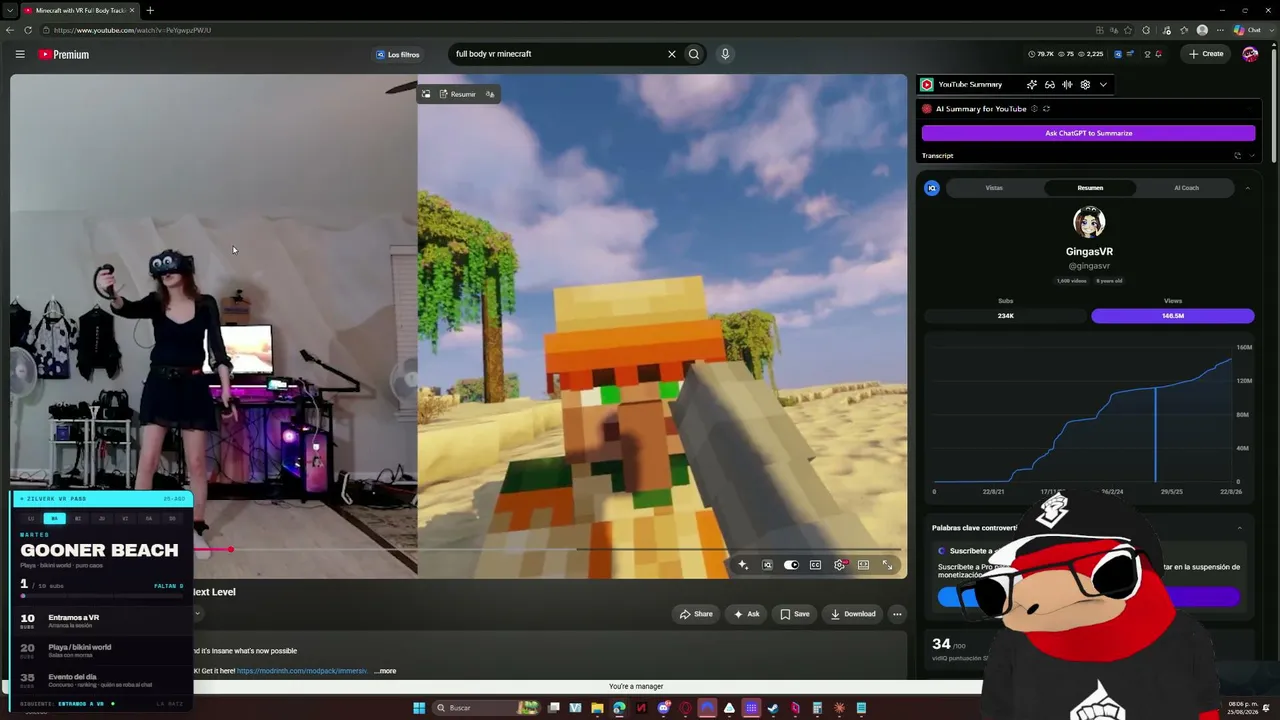Open YouTube notifications bell

click(x=1159, y=54)
